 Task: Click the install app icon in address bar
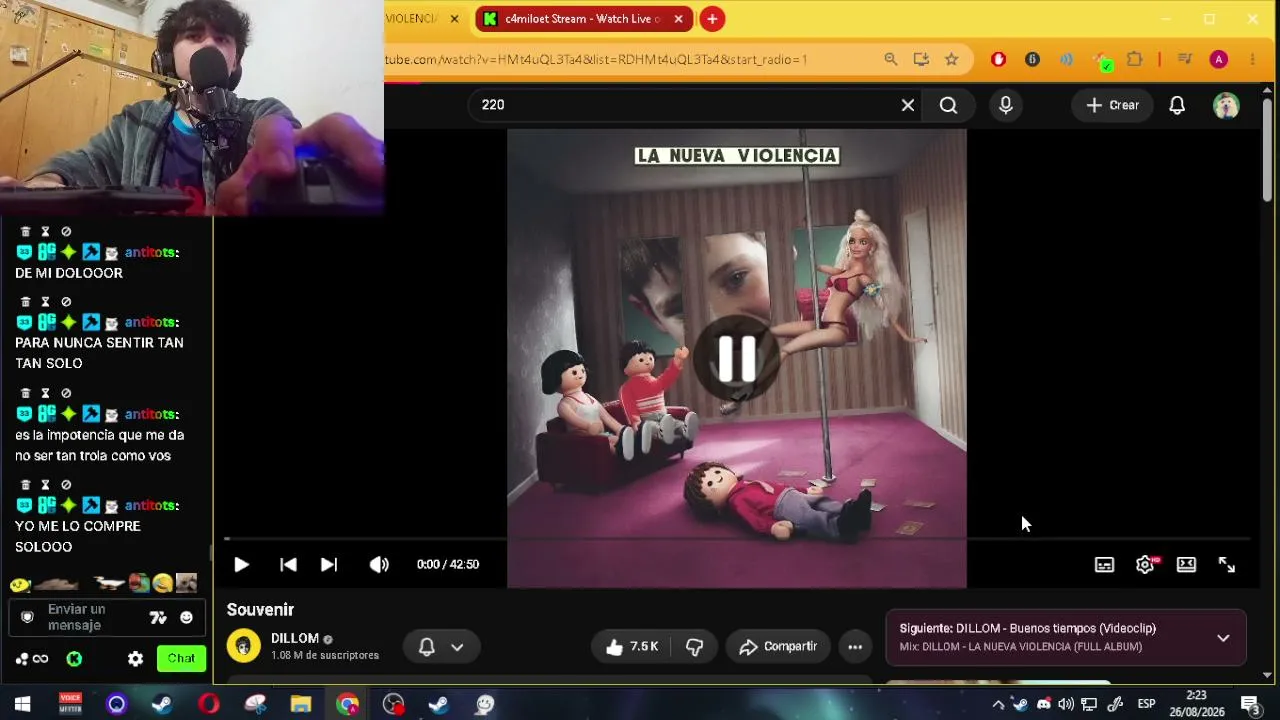pyautogui.click(x=921, y=60)
